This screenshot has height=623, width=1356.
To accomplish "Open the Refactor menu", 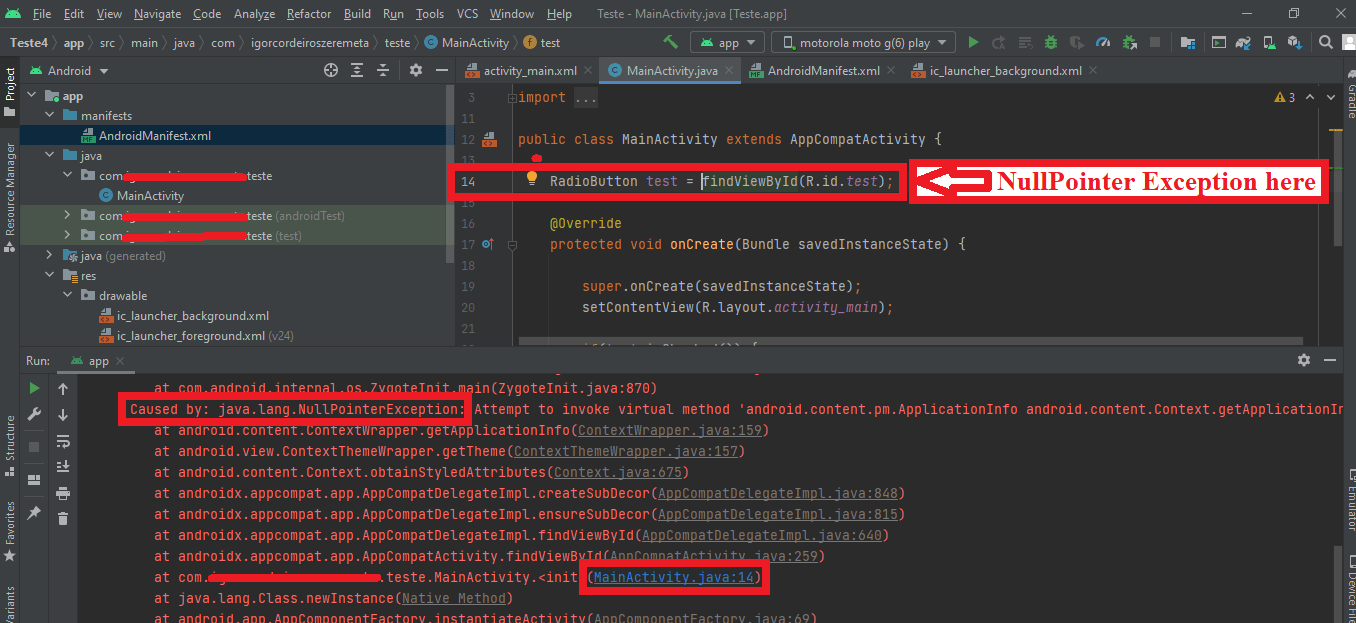I will (x=309, y=14).
